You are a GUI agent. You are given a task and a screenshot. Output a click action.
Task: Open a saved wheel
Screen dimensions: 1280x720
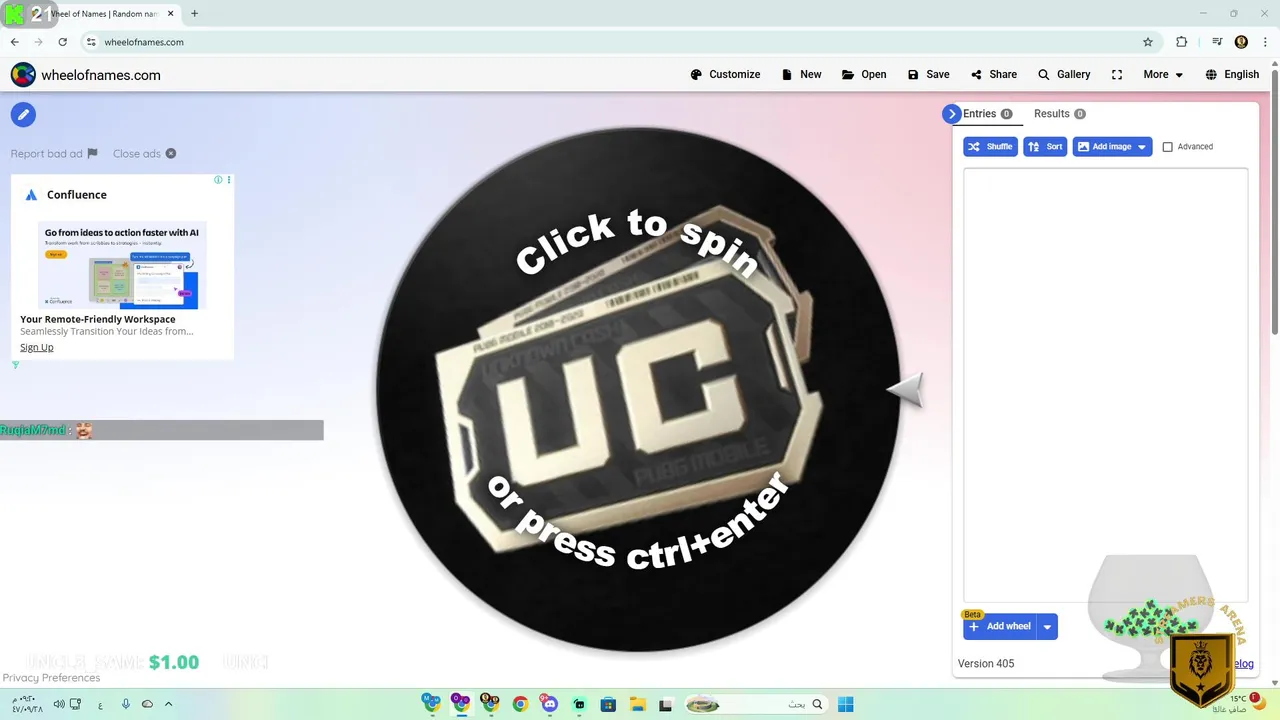(x=864, y=74)
